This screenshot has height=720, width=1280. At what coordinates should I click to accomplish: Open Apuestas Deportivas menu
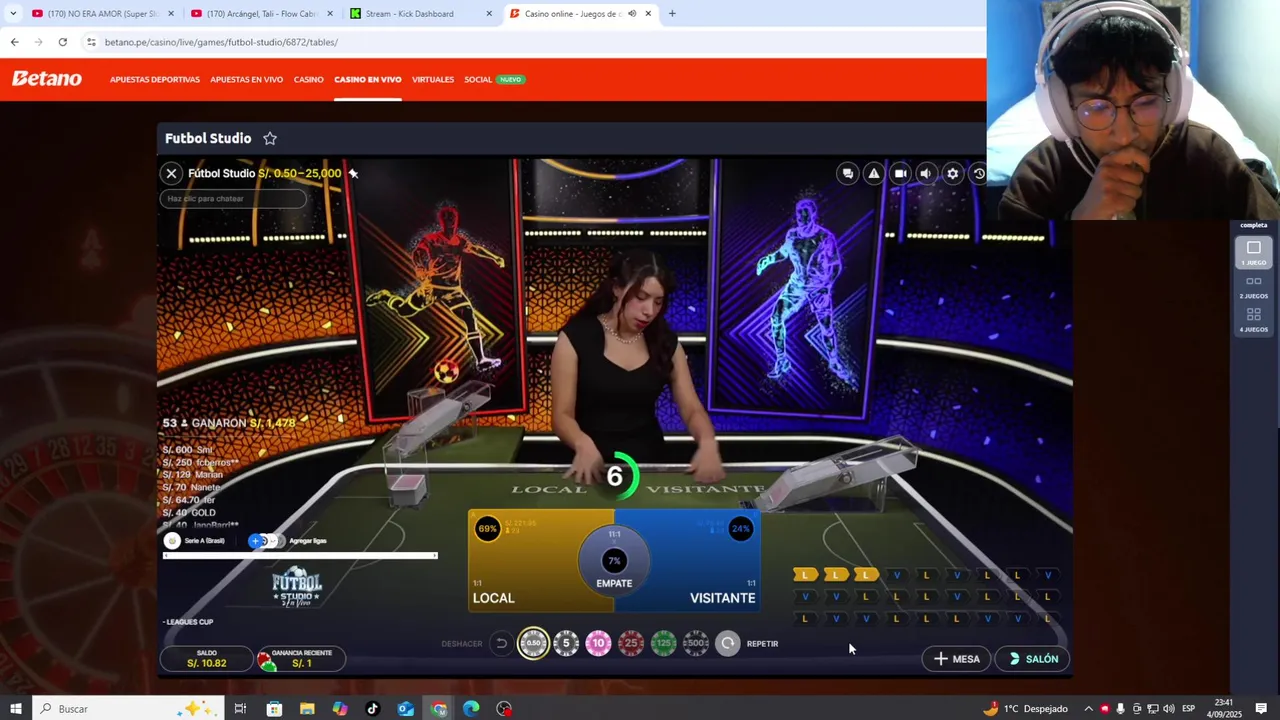pyautogui.click(x=155, y=79)
